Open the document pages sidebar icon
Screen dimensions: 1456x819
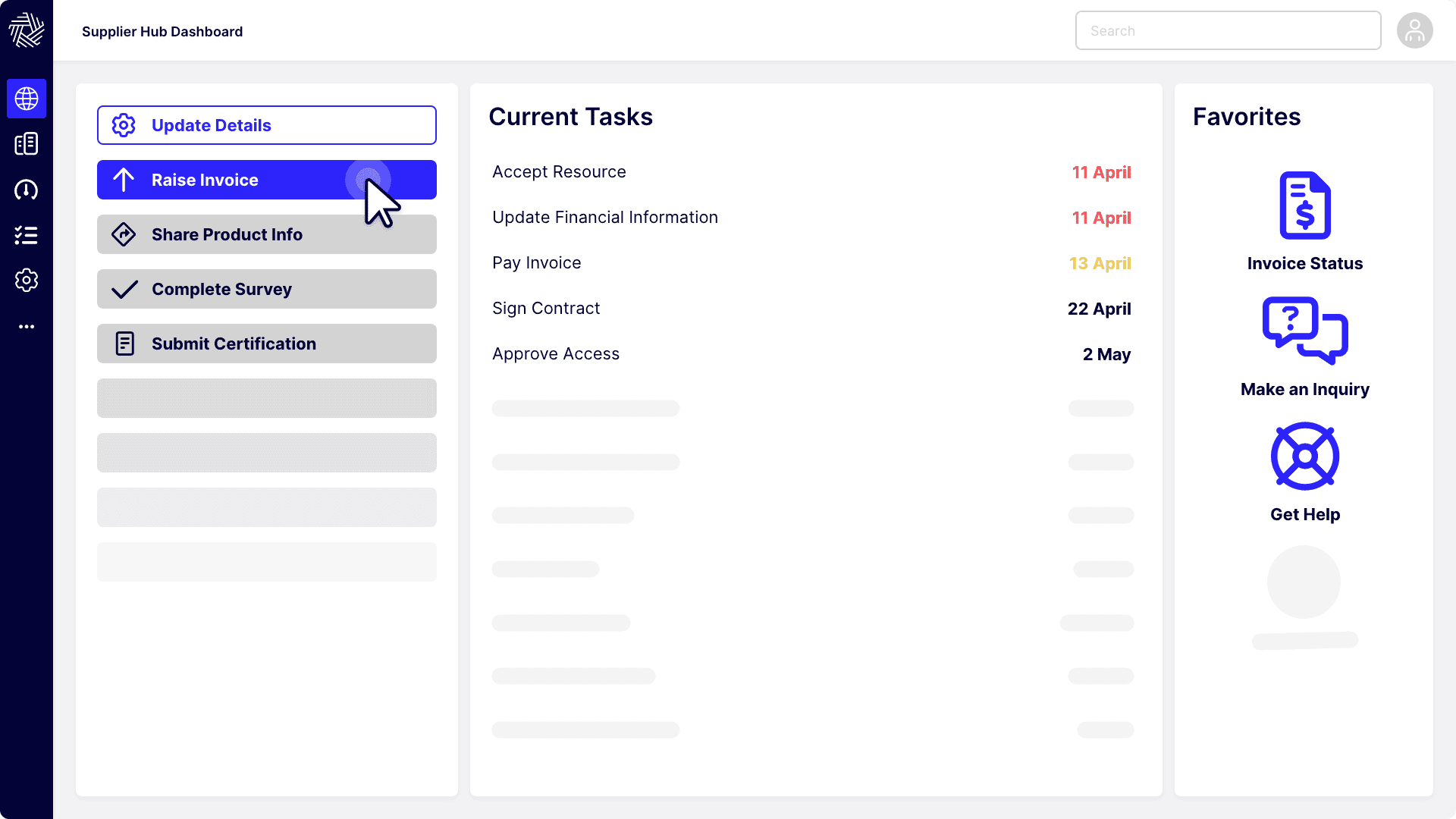(x=27, y=144)
